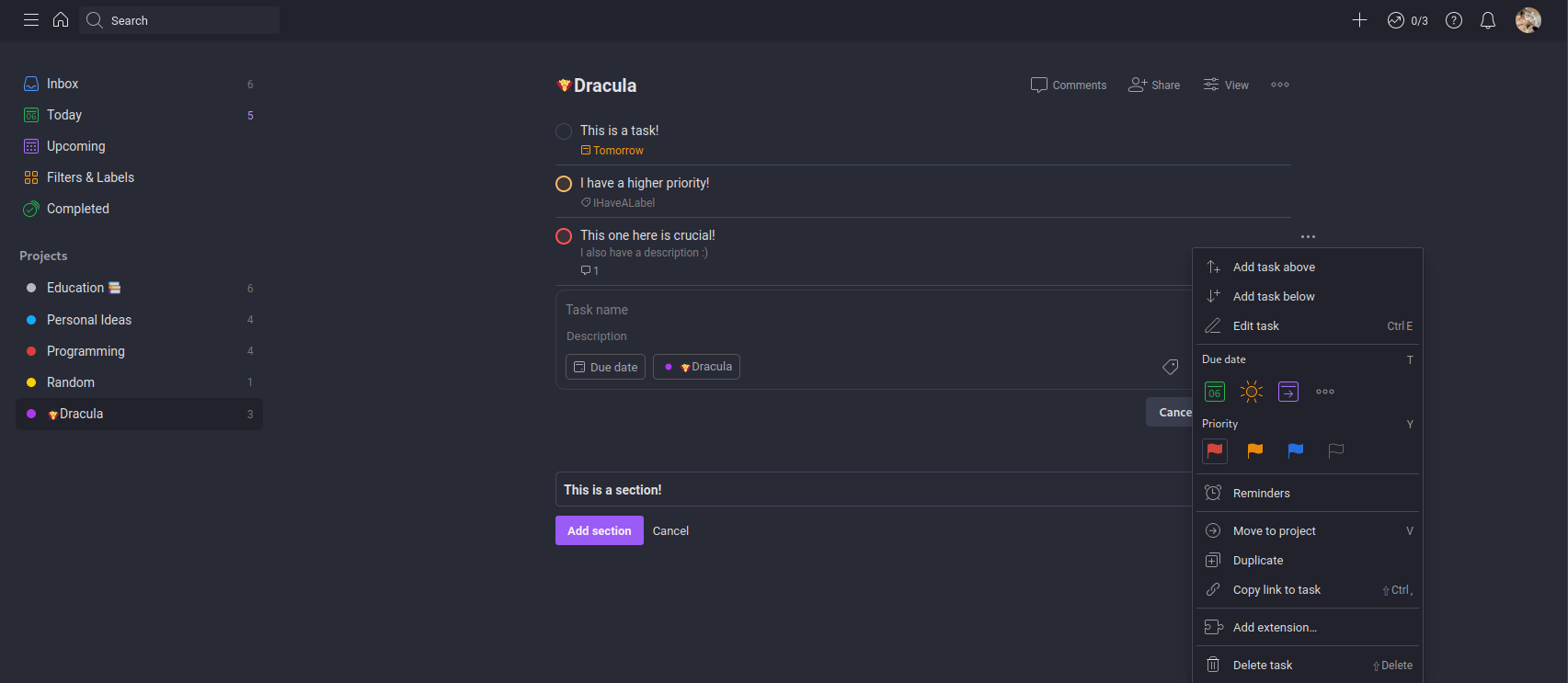
Task: Select Duplicate from the task menu
Action: [1258, 560]
